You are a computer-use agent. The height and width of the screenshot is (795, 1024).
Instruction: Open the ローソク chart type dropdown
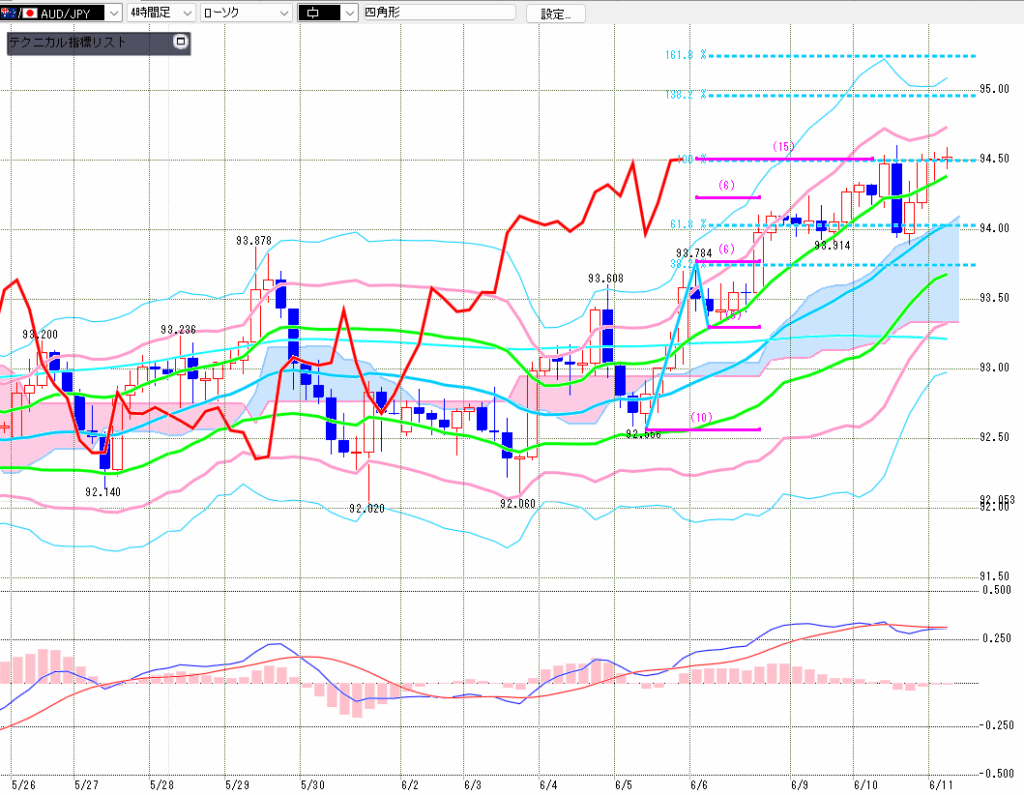pos(246,12)
